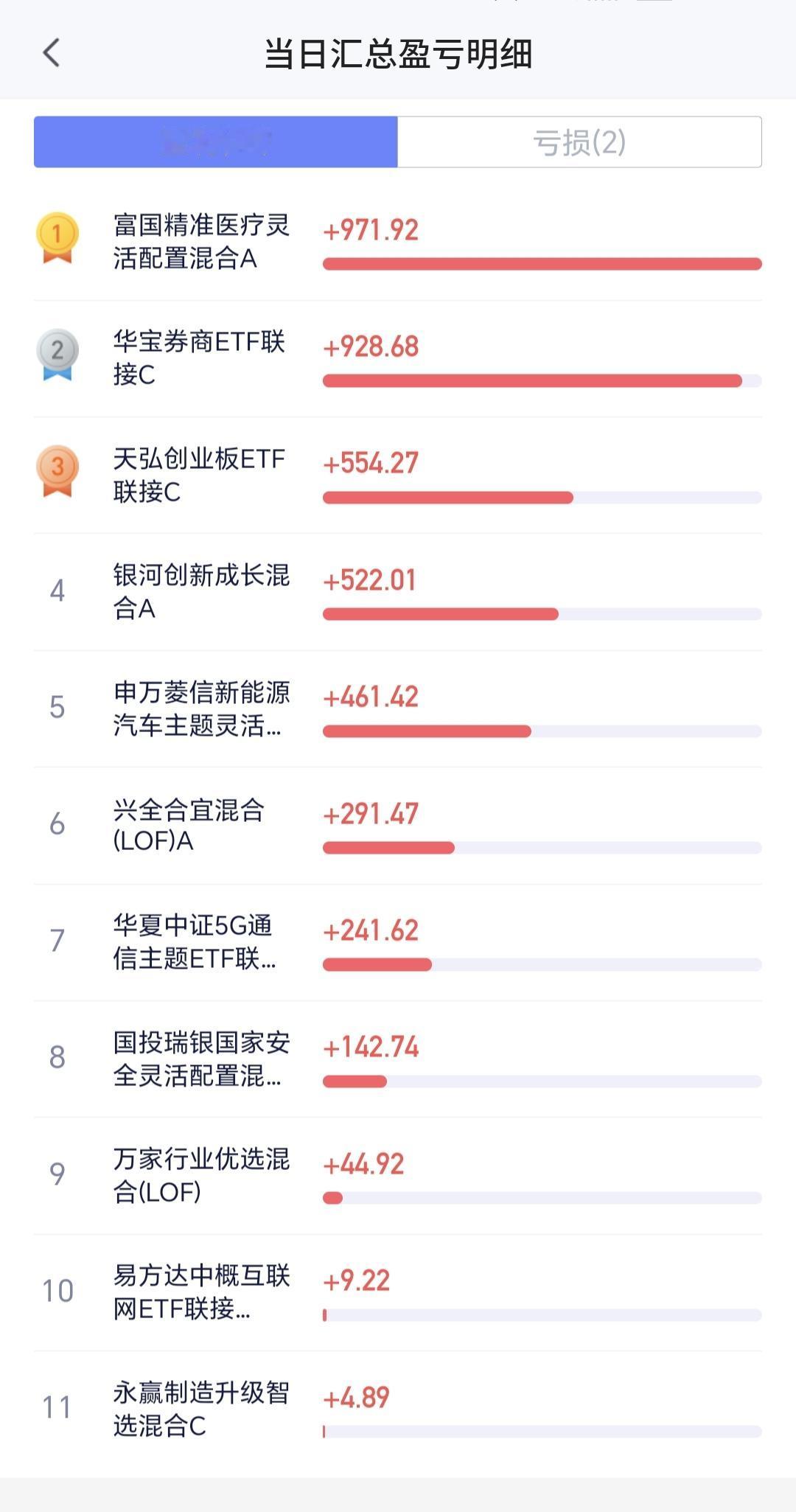This screenshot has width=796, height=1512.
Task: Tap the bronze medal rank 3 icon
Action: (x=57, y=471)
